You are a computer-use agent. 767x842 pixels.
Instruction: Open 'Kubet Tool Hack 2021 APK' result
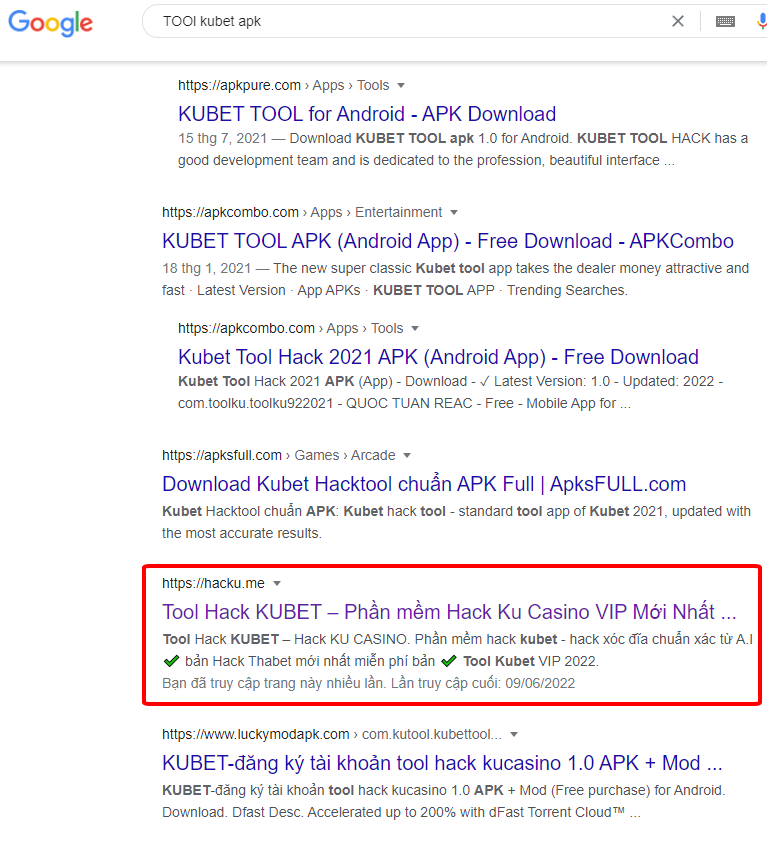[x=438, y=357]
